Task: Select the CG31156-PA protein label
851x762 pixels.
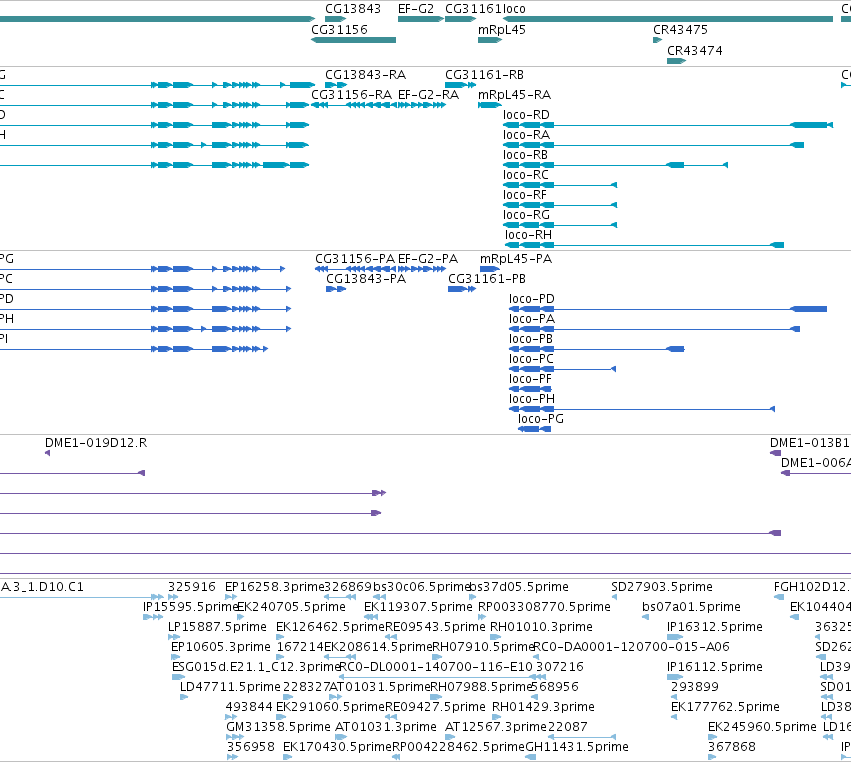Action: (355, 259)
